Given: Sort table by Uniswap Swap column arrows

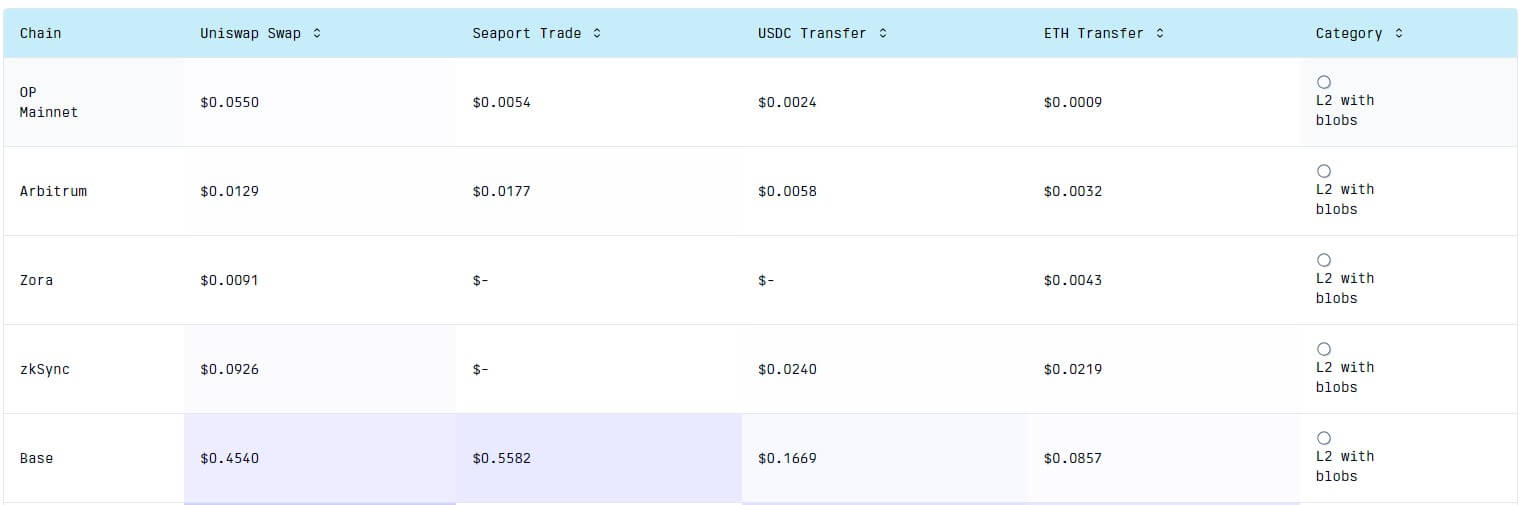Looking at the screenshot, I should pos(317,33).
